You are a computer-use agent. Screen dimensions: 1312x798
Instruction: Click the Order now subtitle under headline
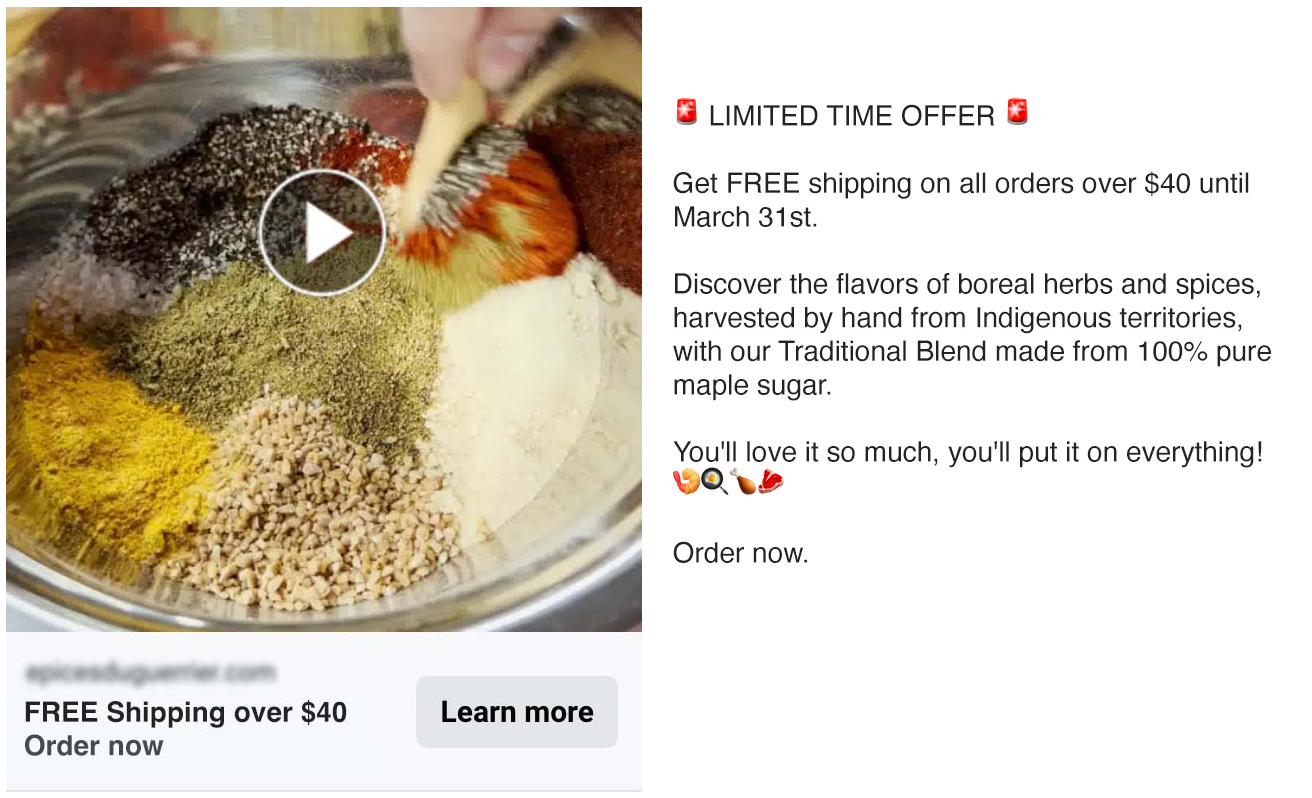[94, 746]
